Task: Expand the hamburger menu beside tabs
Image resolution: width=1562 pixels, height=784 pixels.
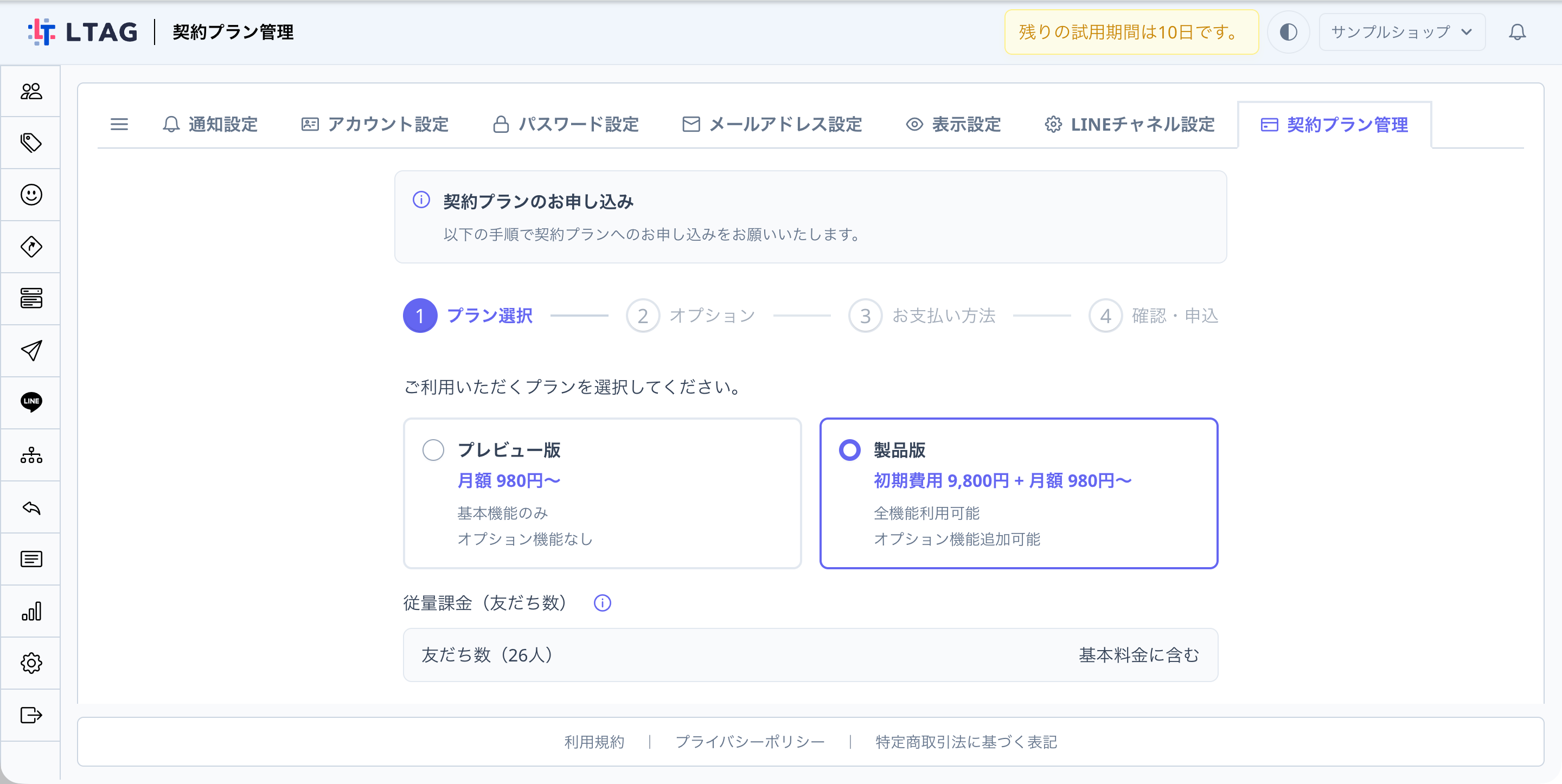Action: click(x=119, y=124)
